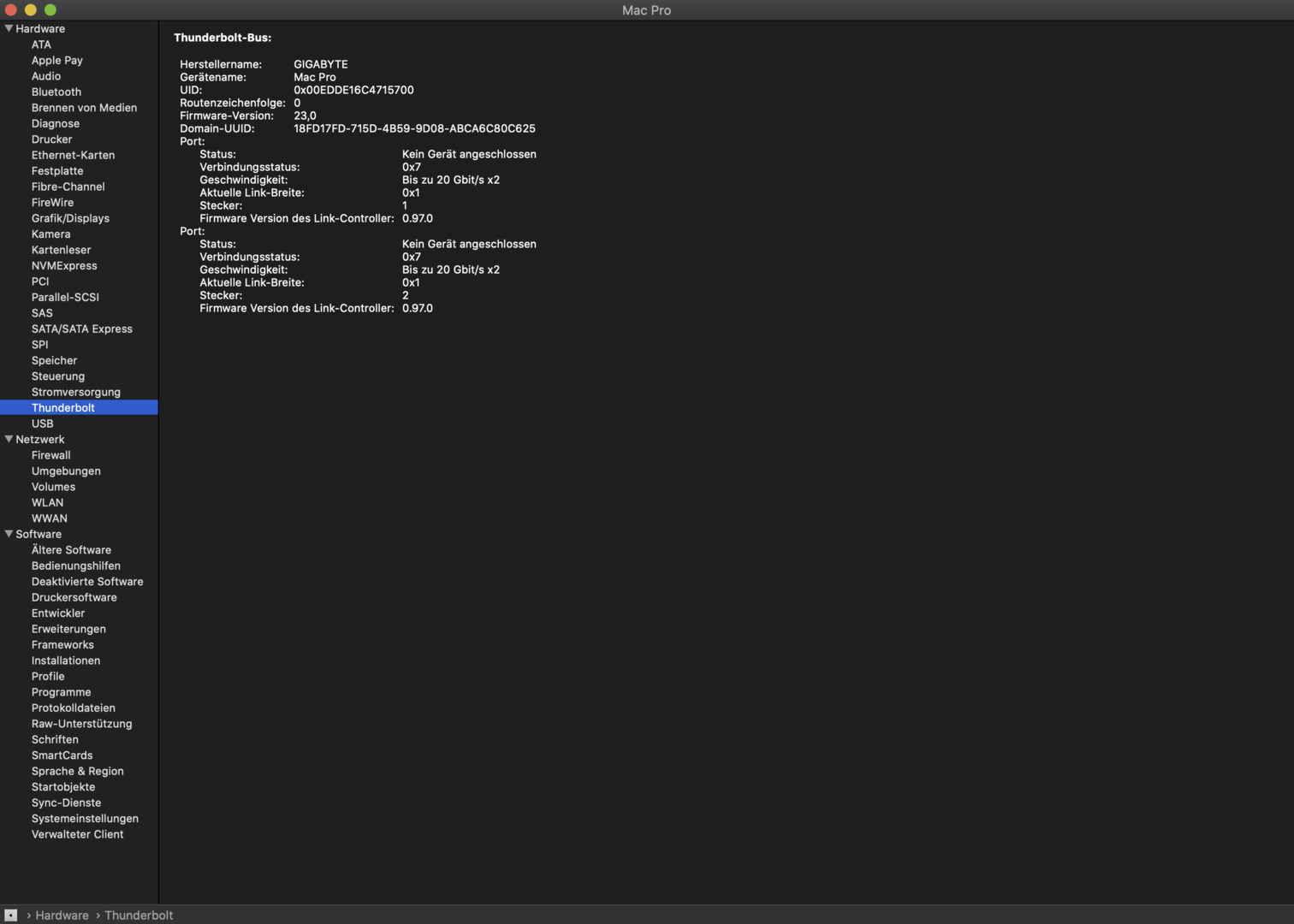Select NVMExpress in the sidebar

tap(64, 266)
